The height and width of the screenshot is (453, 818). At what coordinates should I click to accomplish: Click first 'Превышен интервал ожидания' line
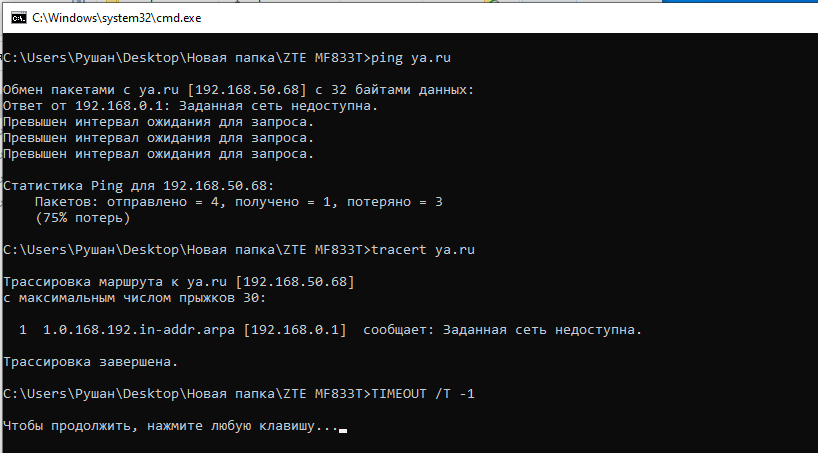[x=159, y=122]
